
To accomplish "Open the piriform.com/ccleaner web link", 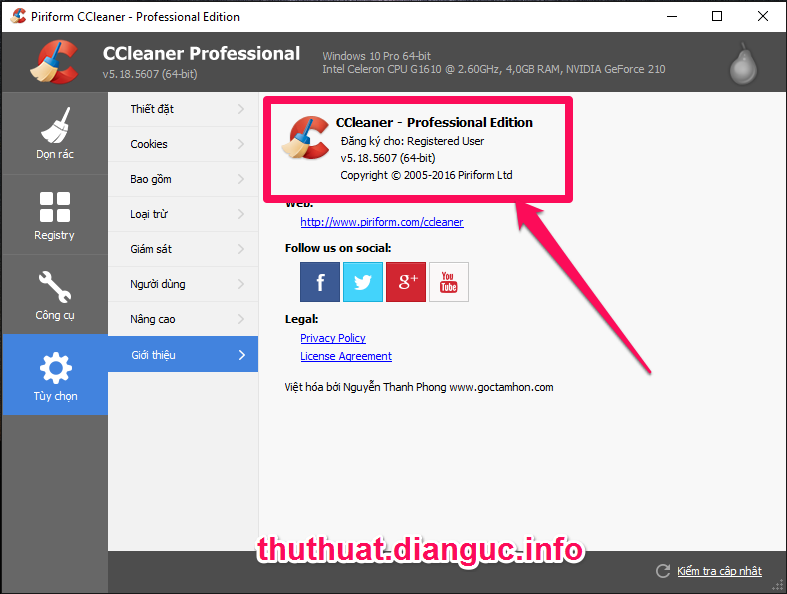I will (x=382, y=222).
